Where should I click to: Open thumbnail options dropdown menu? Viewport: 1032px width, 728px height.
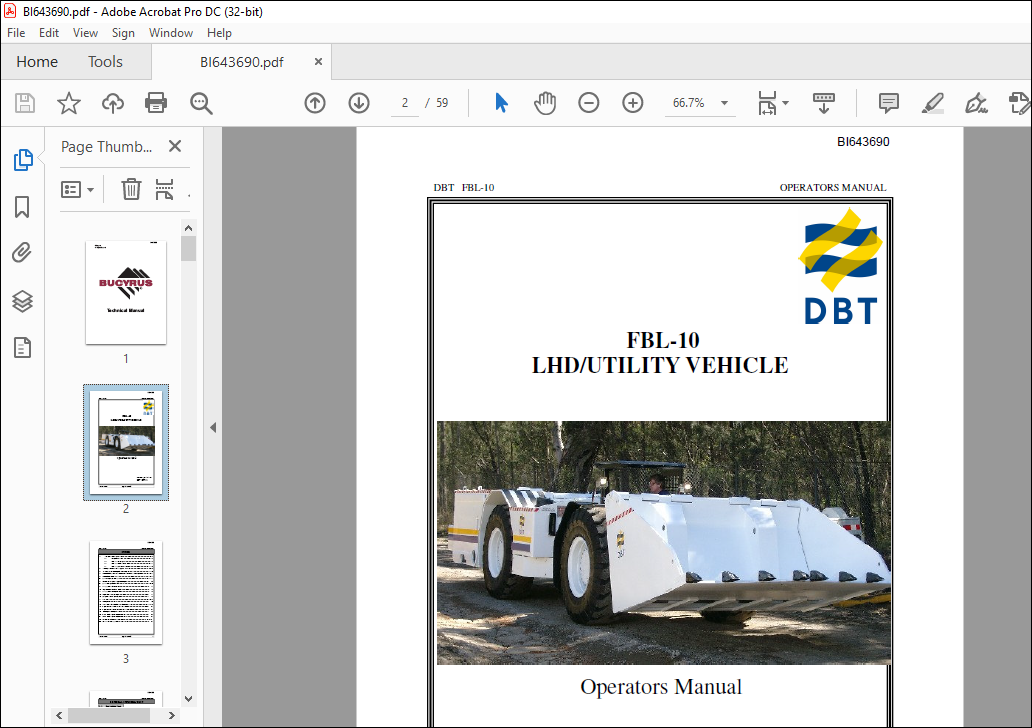pyautogui.click(x=78, y=190)
